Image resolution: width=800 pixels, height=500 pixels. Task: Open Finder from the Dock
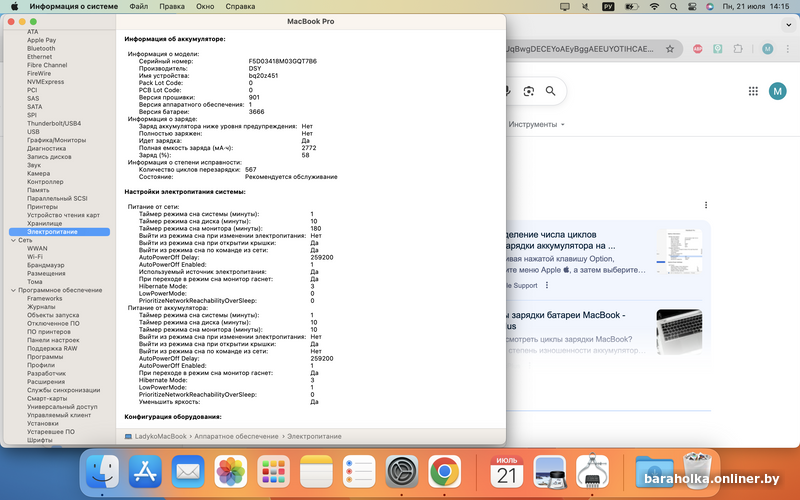coord(103,471)
